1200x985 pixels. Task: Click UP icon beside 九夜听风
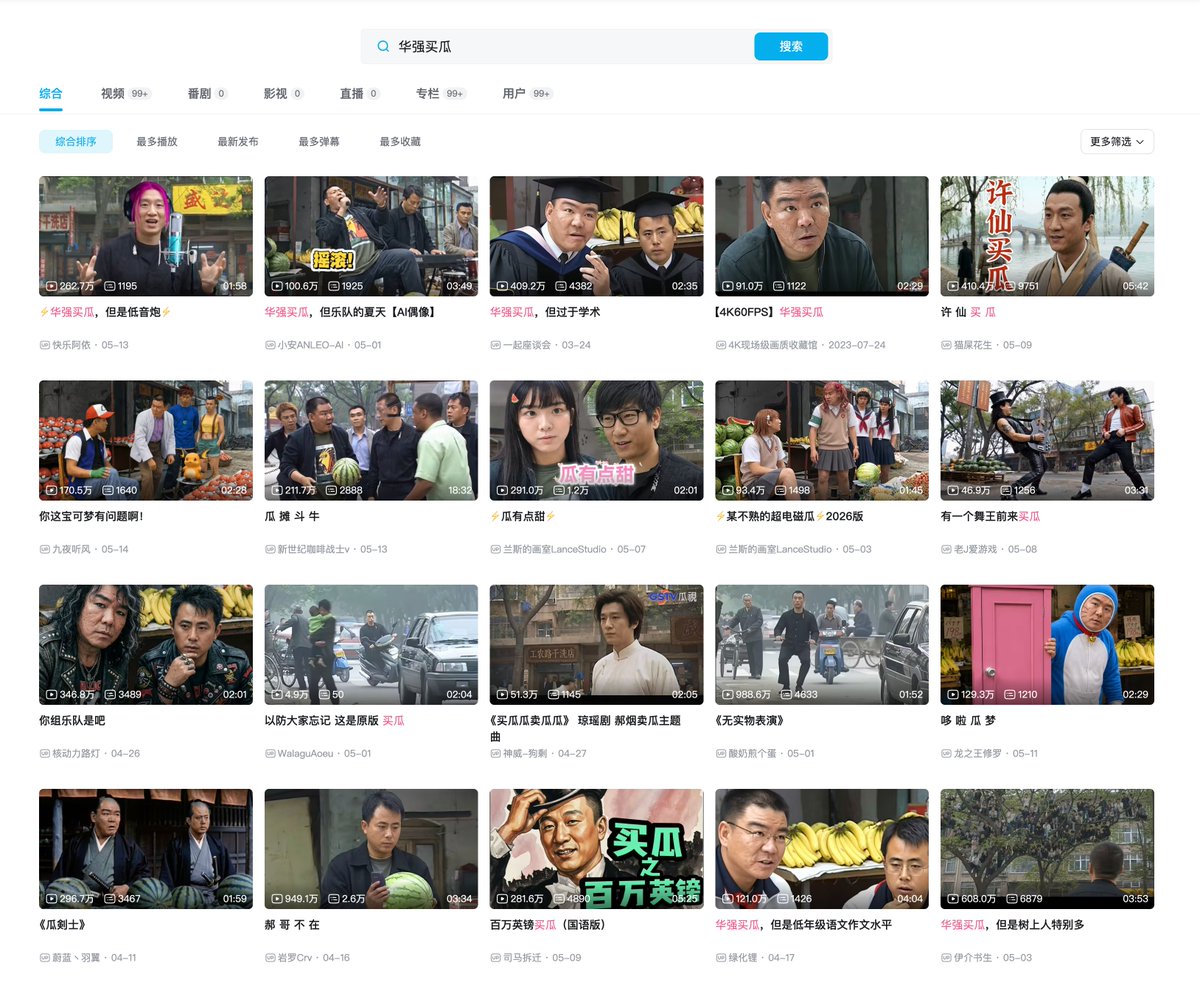tap(45, 549)
